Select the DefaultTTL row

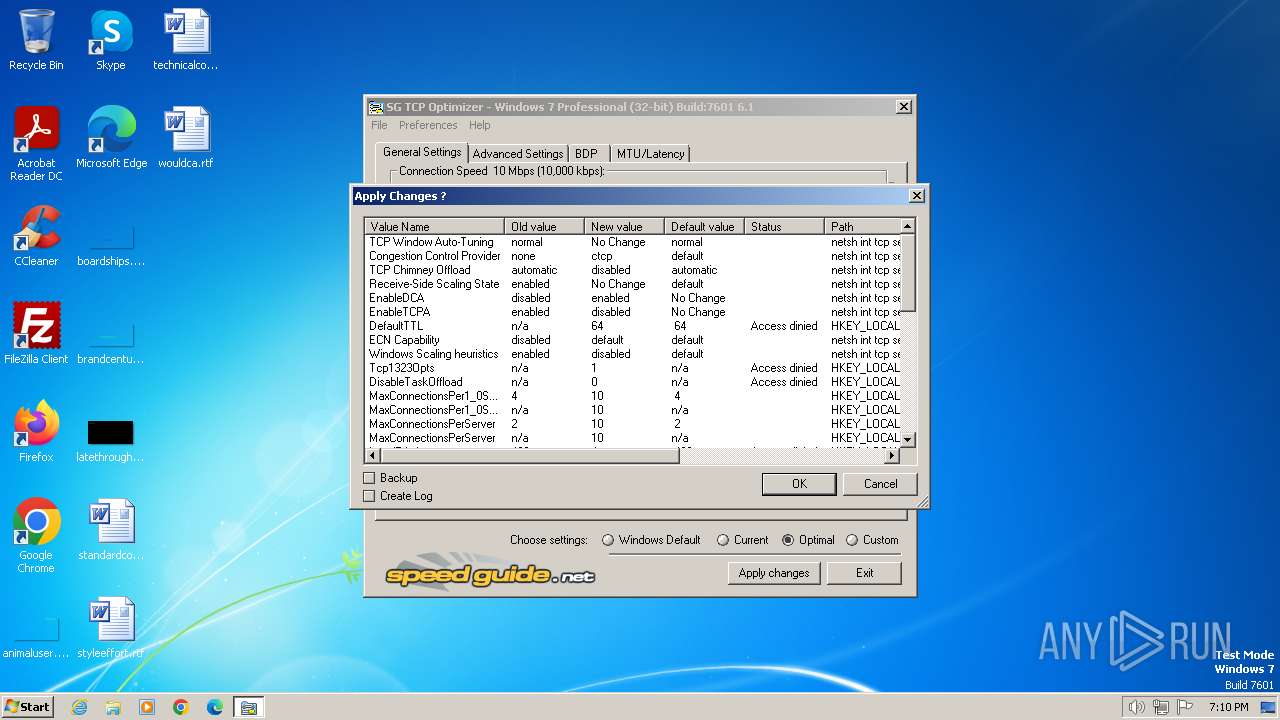coord(633,326)
